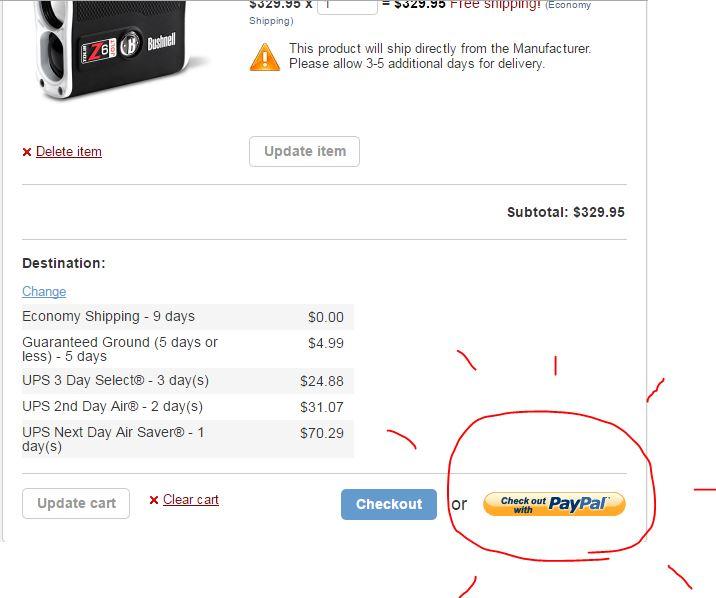Click the Update cart button

point(76,504)
